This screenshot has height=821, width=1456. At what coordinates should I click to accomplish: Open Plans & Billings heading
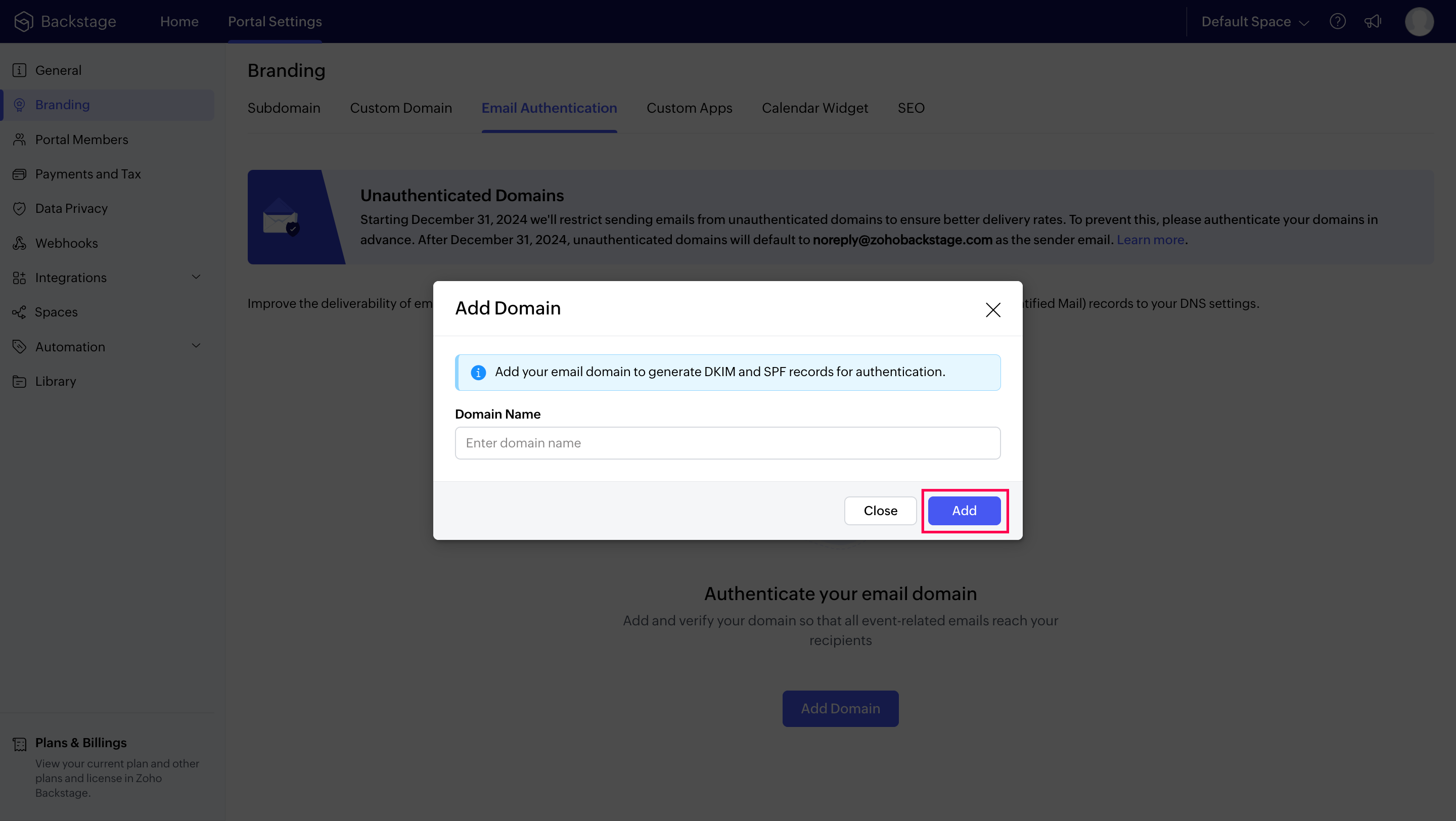tap(81, 743)
